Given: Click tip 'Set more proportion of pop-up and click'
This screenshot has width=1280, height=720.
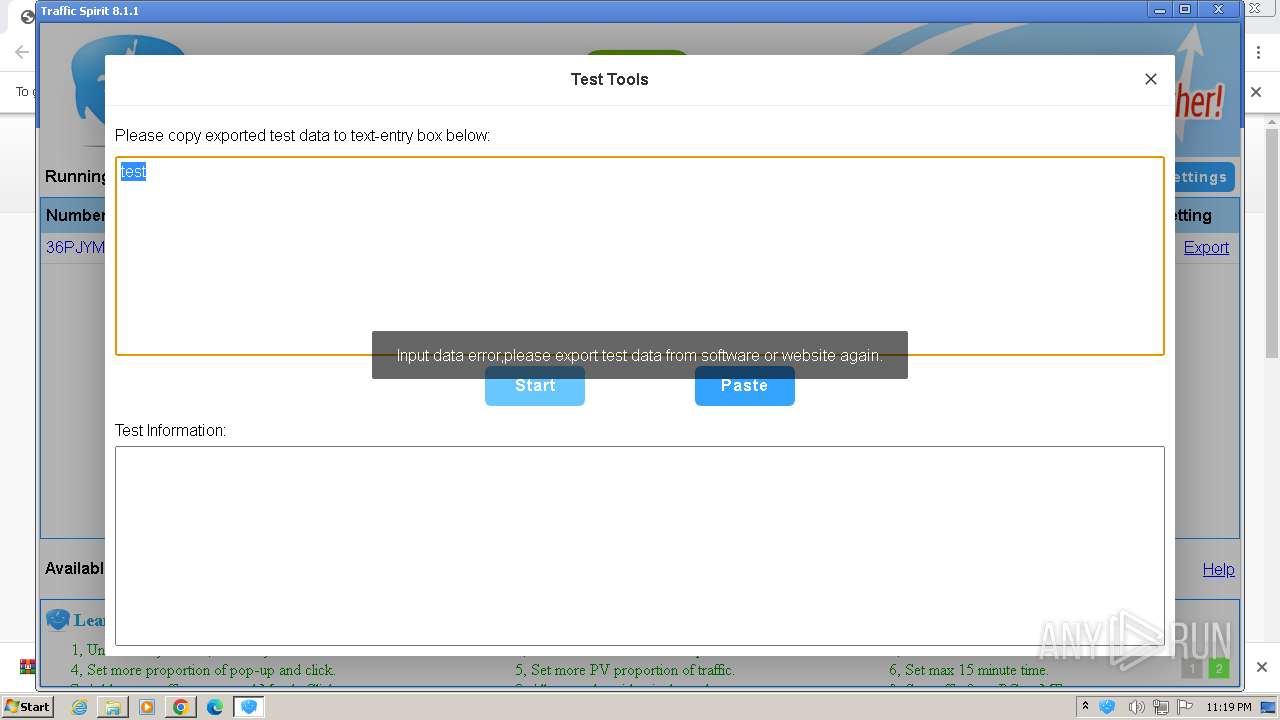Looking at the screenshot, I should (203, 670).
